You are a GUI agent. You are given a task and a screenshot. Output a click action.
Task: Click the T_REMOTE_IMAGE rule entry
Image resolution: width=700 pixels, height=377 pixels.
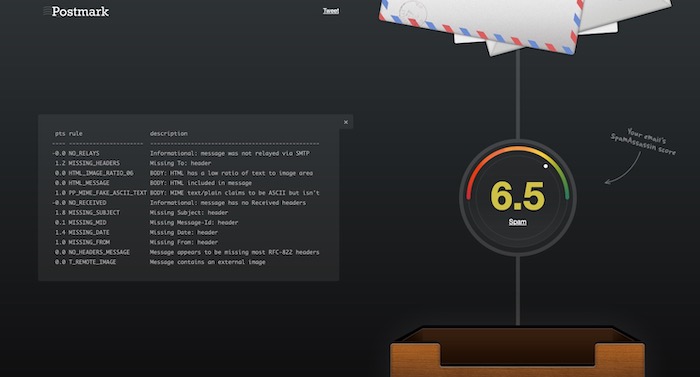tap(92, 262)
